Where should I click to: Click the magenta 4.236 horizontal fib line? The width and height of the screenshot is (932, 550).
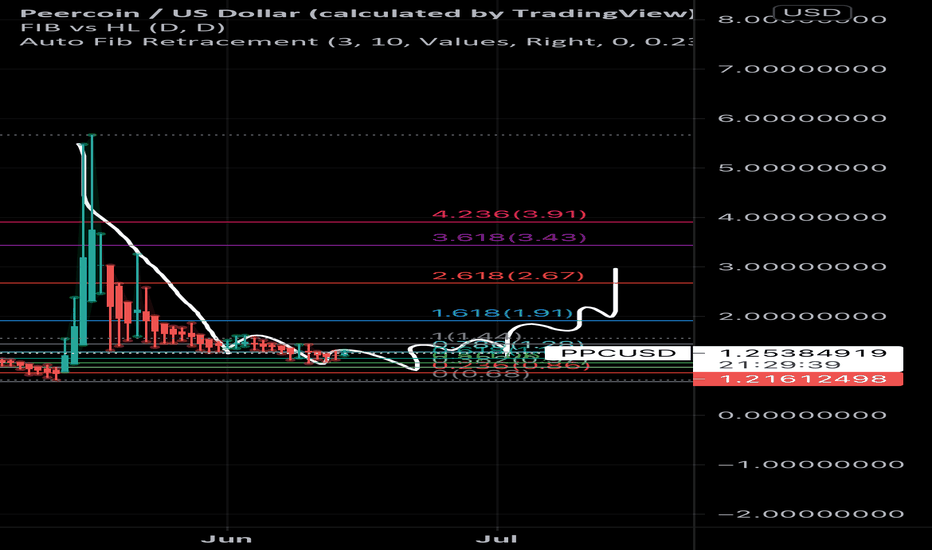pos(347,222)
